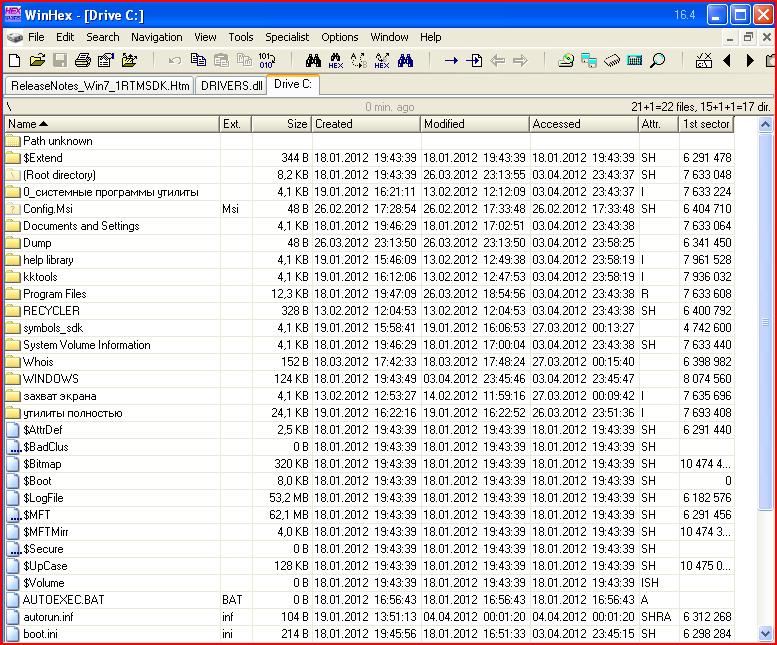The width and height of the screenshot is (777, 645).
Task: Click the black left triangle toolbar arrow
Action: (727, 61)
